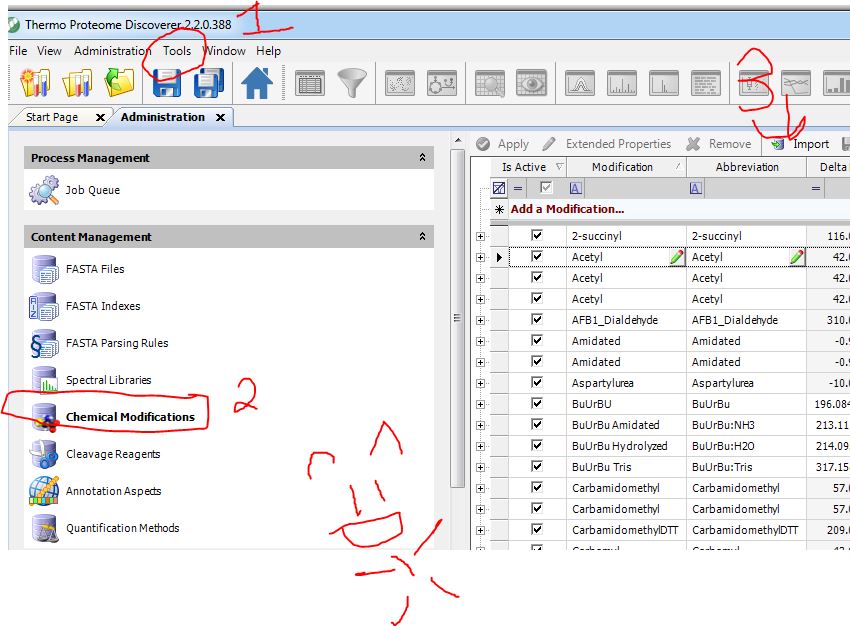This screenshot has width=850, height=626.
Task: Toggle Is Active for CarbamidomethylDTT
Action: point(537,529)
